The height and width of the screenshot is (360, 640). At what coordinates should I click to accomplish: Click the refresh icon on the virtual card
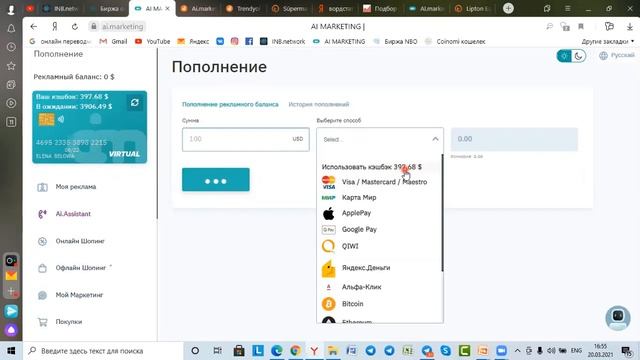(x=135, y=103)
